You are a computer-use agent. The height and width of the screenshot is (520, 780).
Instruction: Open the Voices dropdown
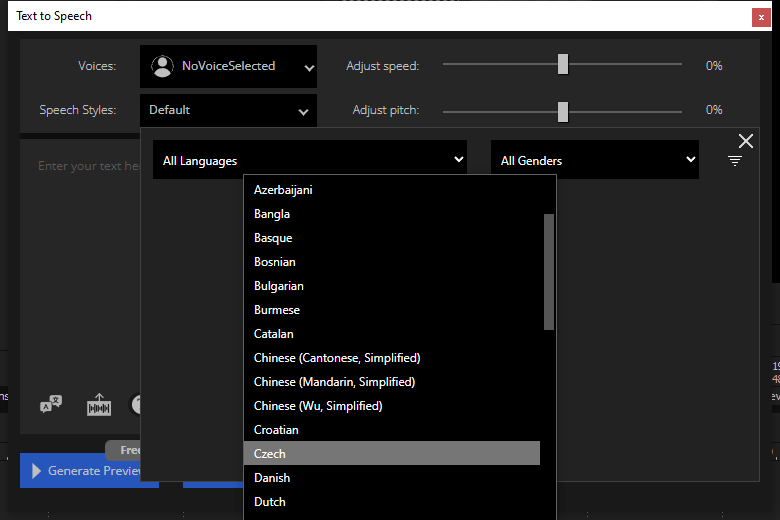pyautogui.click(x=228, y=66)
